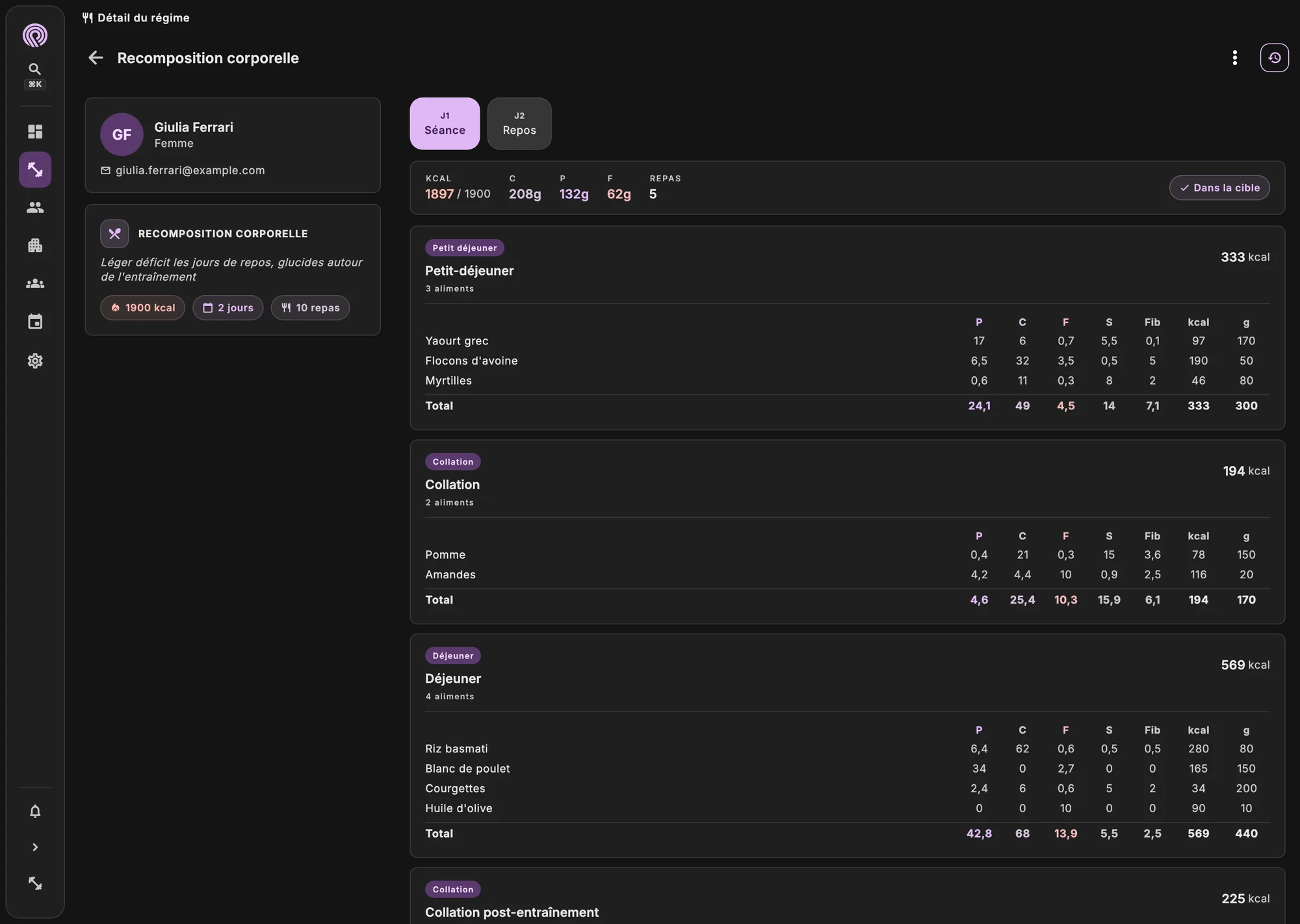1300x924 pixels.
Task: Open the notifications bell icon
Action: [35, 812]
